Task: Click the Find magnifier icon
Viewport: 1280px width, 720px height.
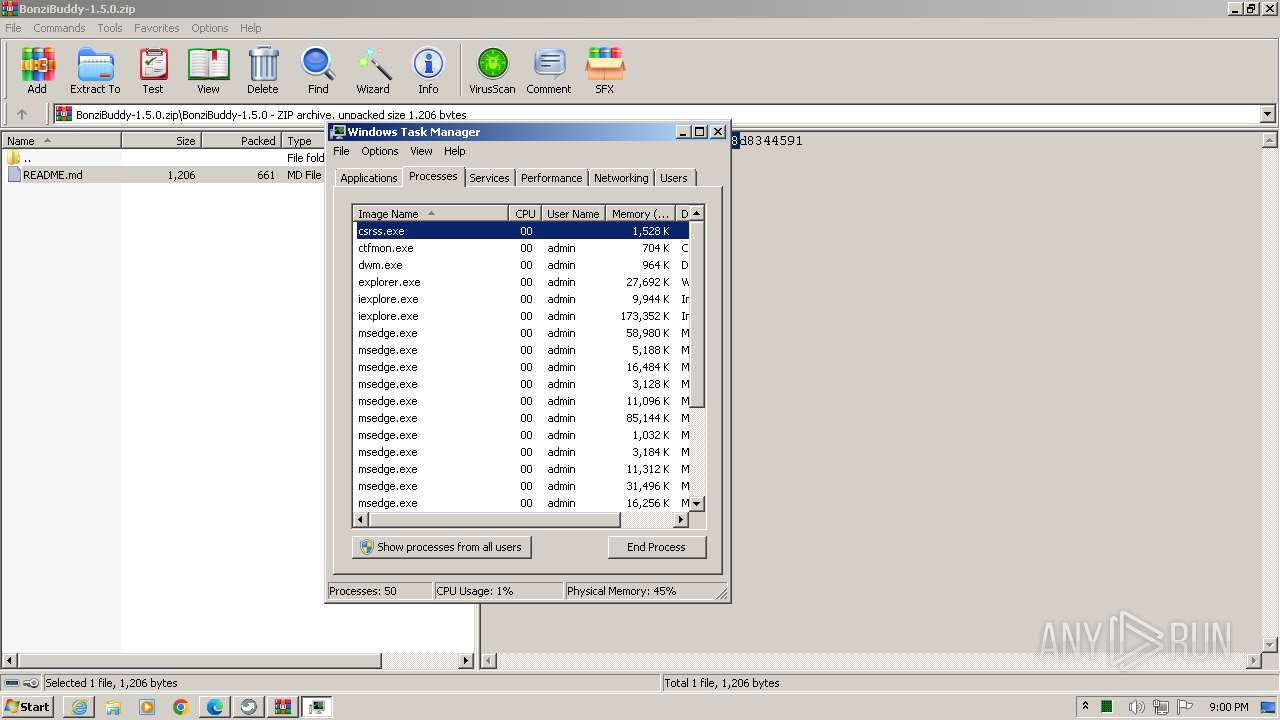Action: click(x=318, y=70)
